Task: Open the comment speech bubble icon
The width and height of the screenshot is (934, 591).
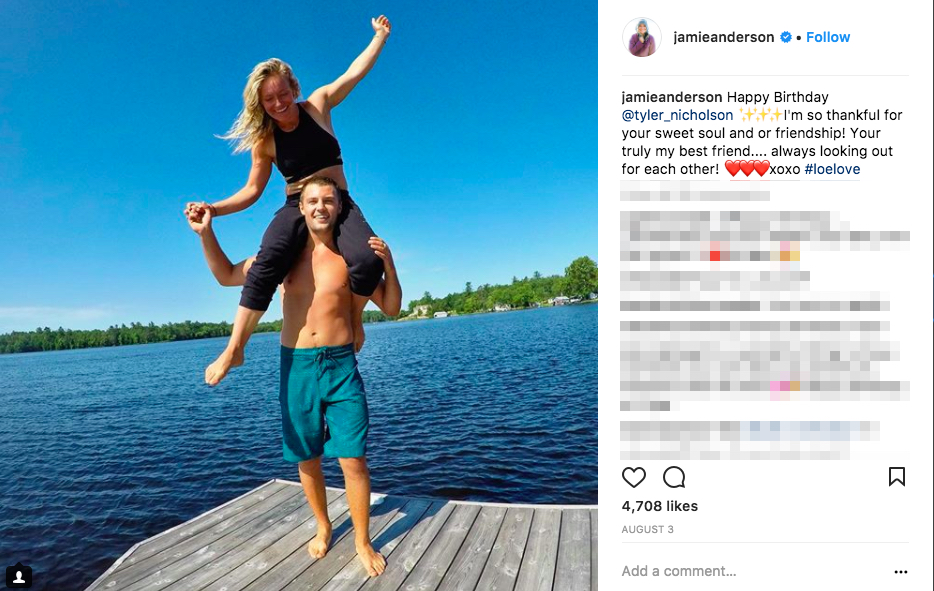Action: tap(674, 477)
